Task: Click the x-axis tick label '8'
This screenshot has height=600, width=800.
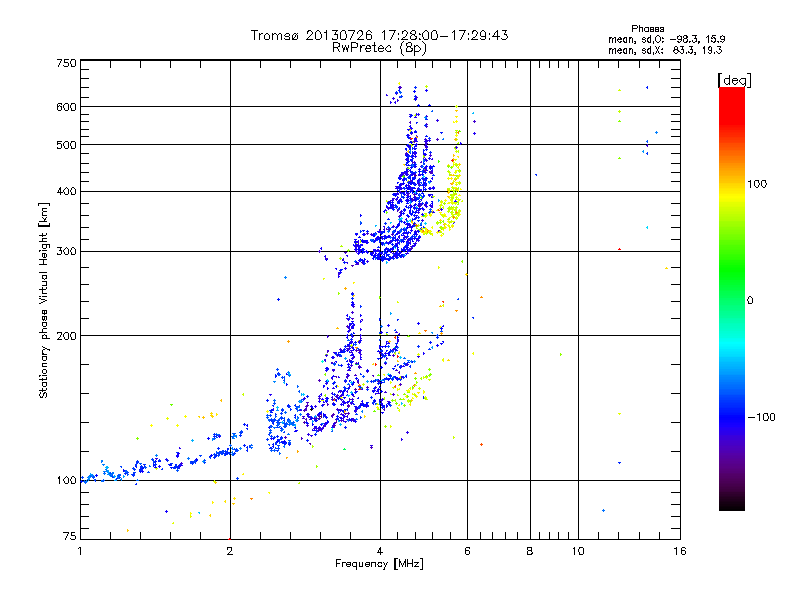Action: pos(530,551)
